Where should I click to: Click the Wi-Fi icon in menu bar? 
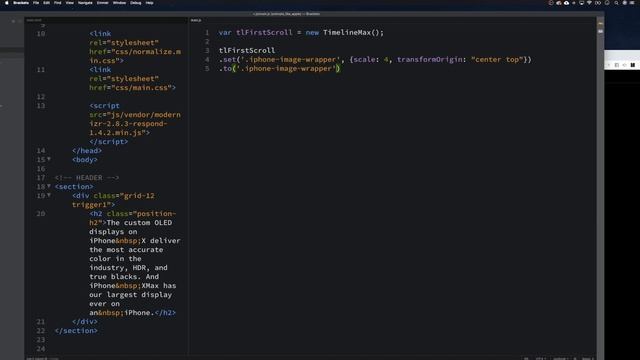point(589,3)
